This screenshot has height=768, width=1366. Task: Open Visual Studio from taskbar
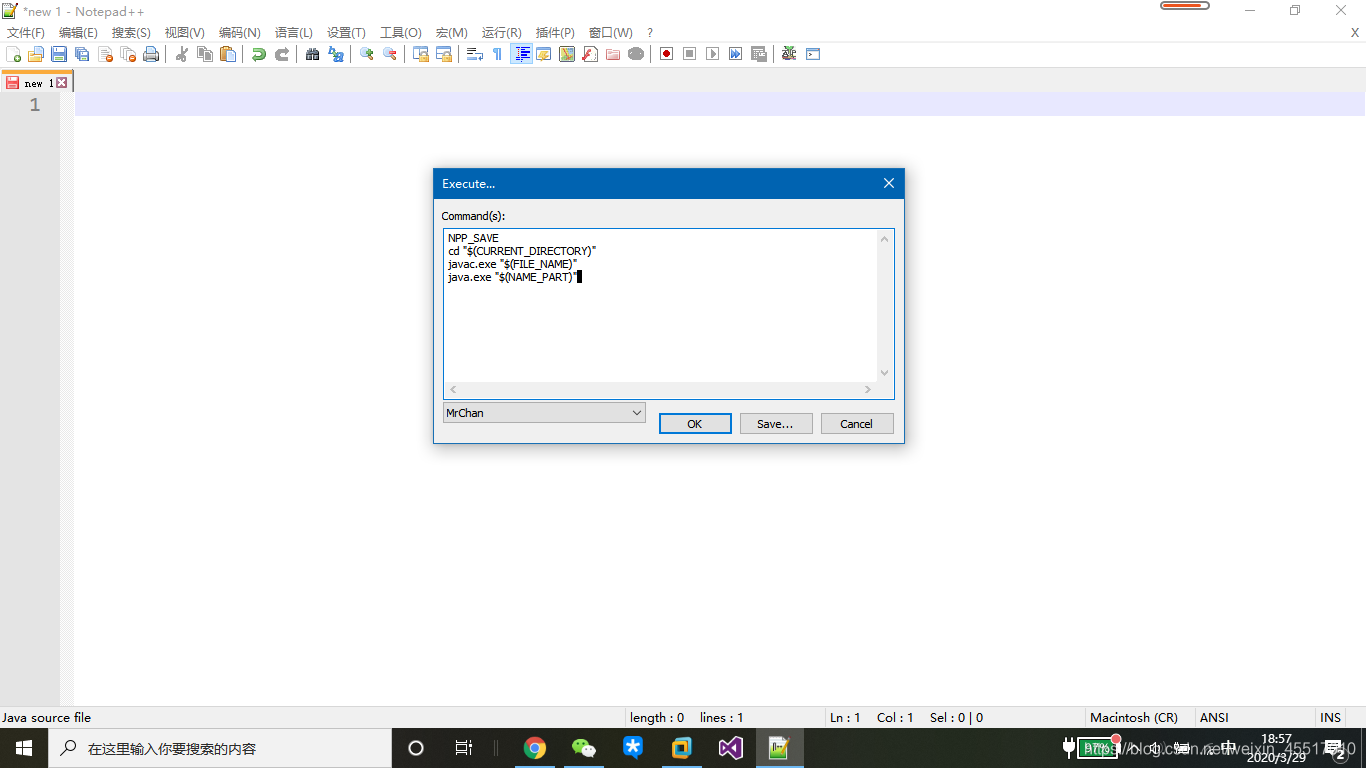(730, 748)
